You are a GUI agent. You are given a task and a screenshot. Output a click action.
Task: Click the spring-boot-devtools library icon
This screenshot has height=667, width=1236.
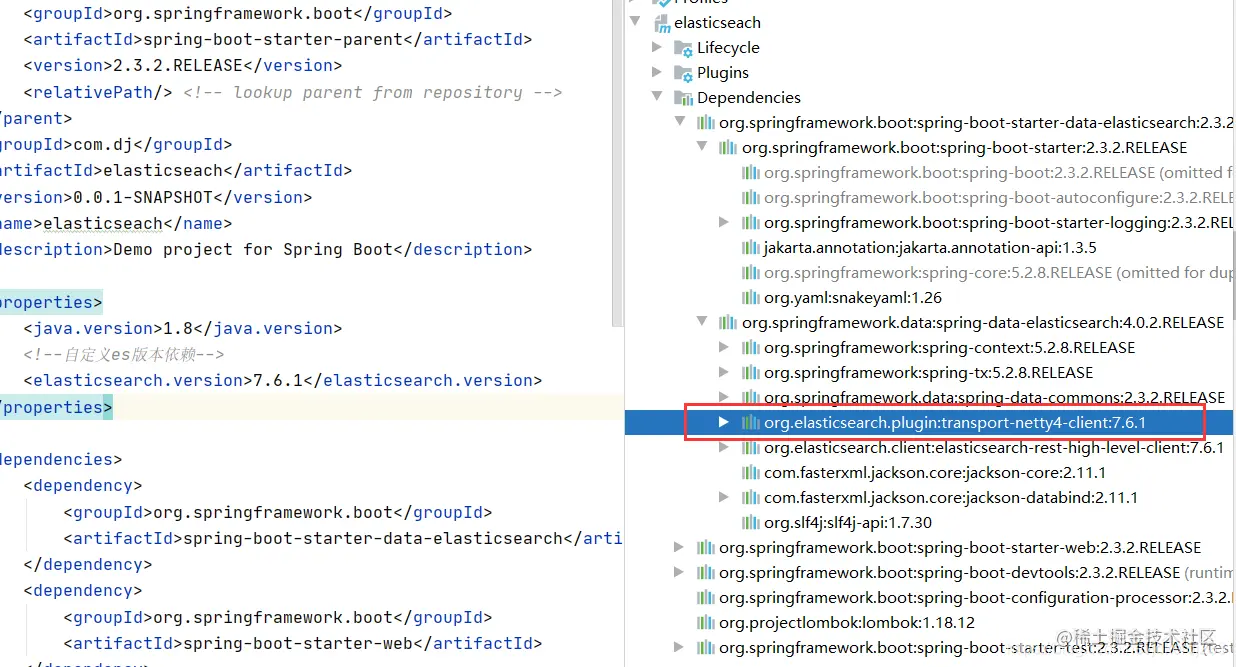tap(706, 572)
